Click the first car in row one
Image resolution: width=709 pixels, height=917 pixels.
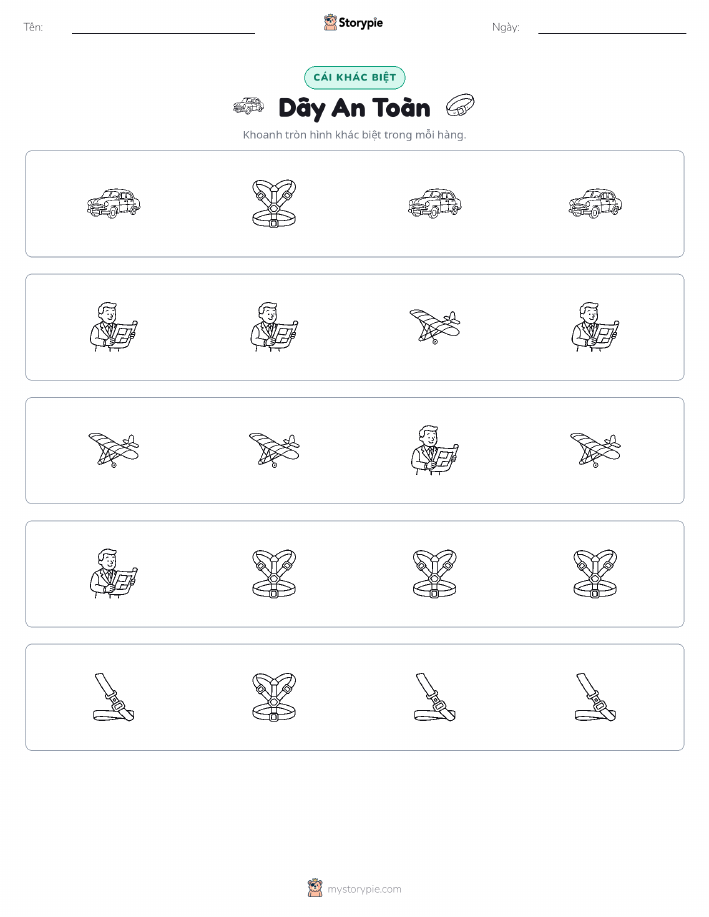pos(113,204)
